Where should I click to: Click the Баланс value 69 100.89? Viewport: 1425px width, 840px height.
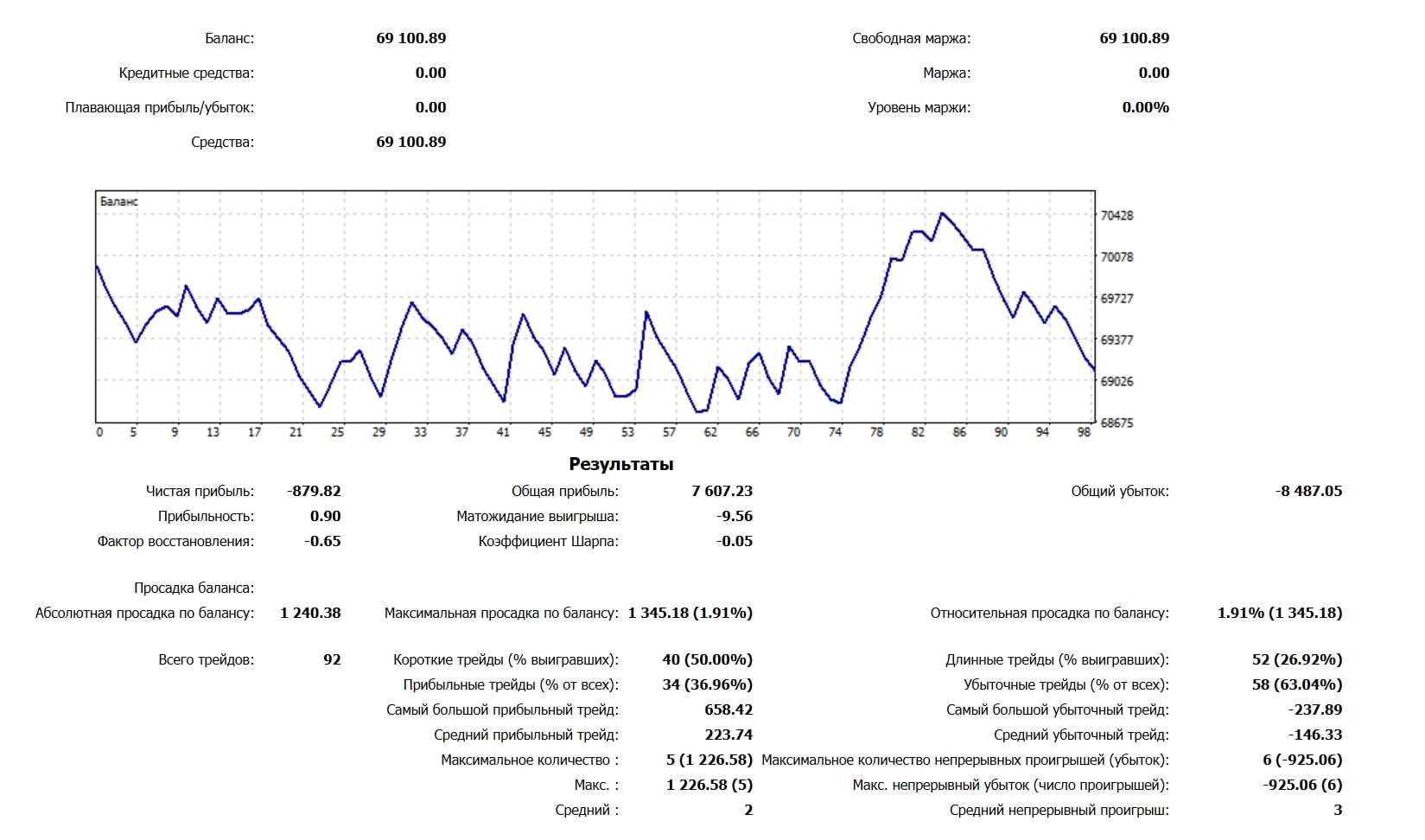point(410,38)
